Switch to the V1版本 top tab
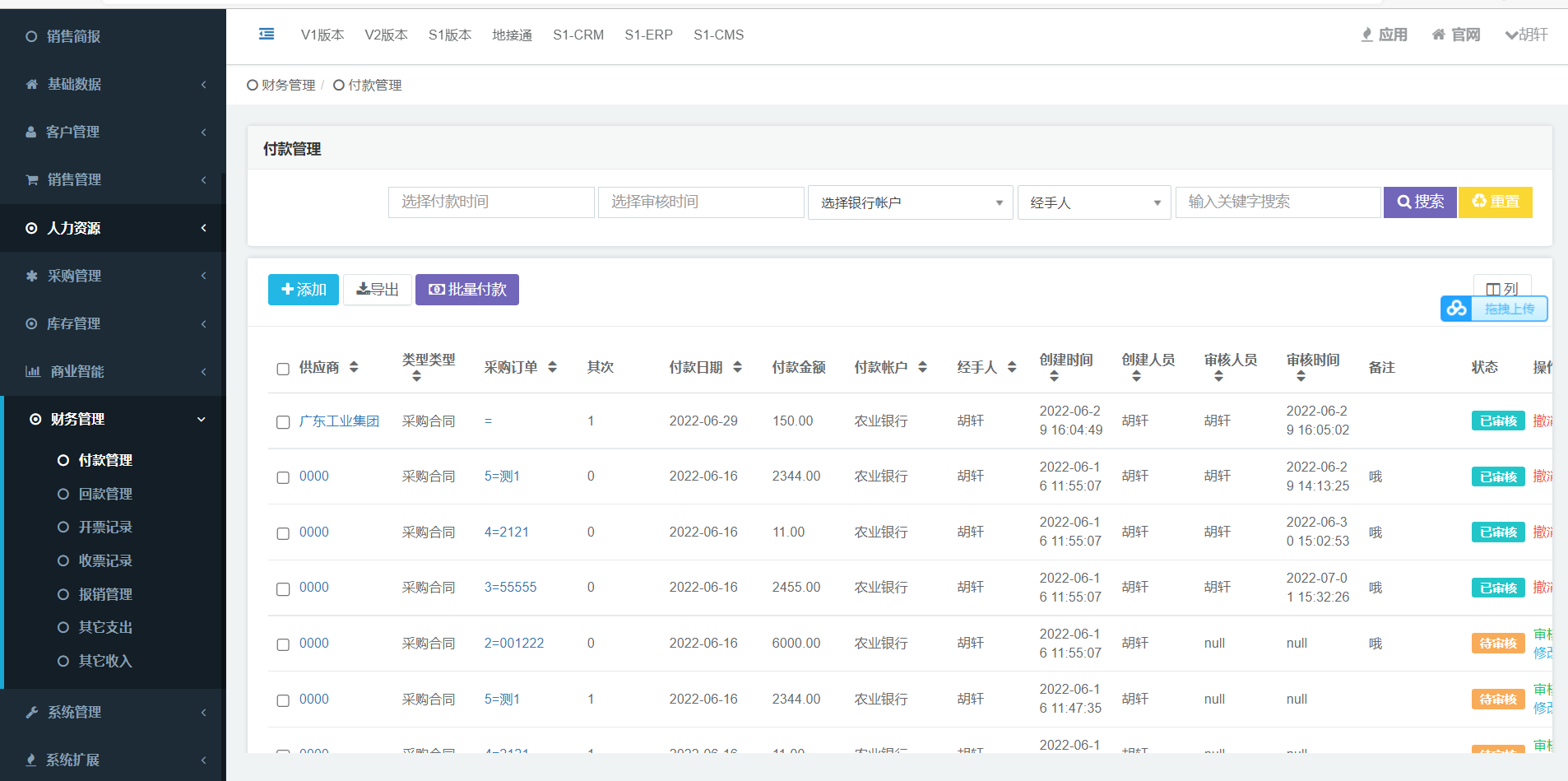 coord(322,35)
